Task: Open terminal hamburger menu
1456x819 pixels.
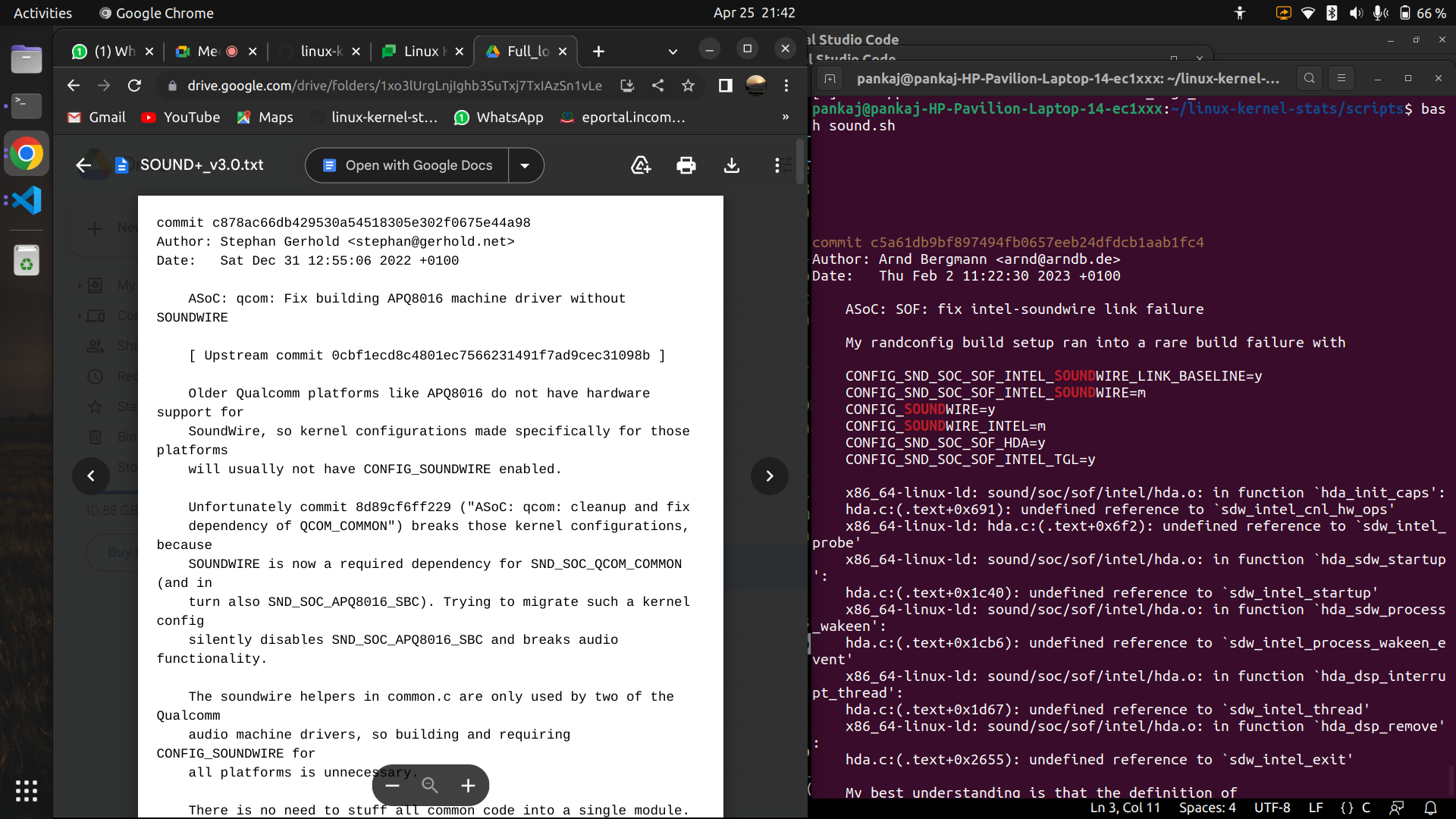Action: (1341, 78)
